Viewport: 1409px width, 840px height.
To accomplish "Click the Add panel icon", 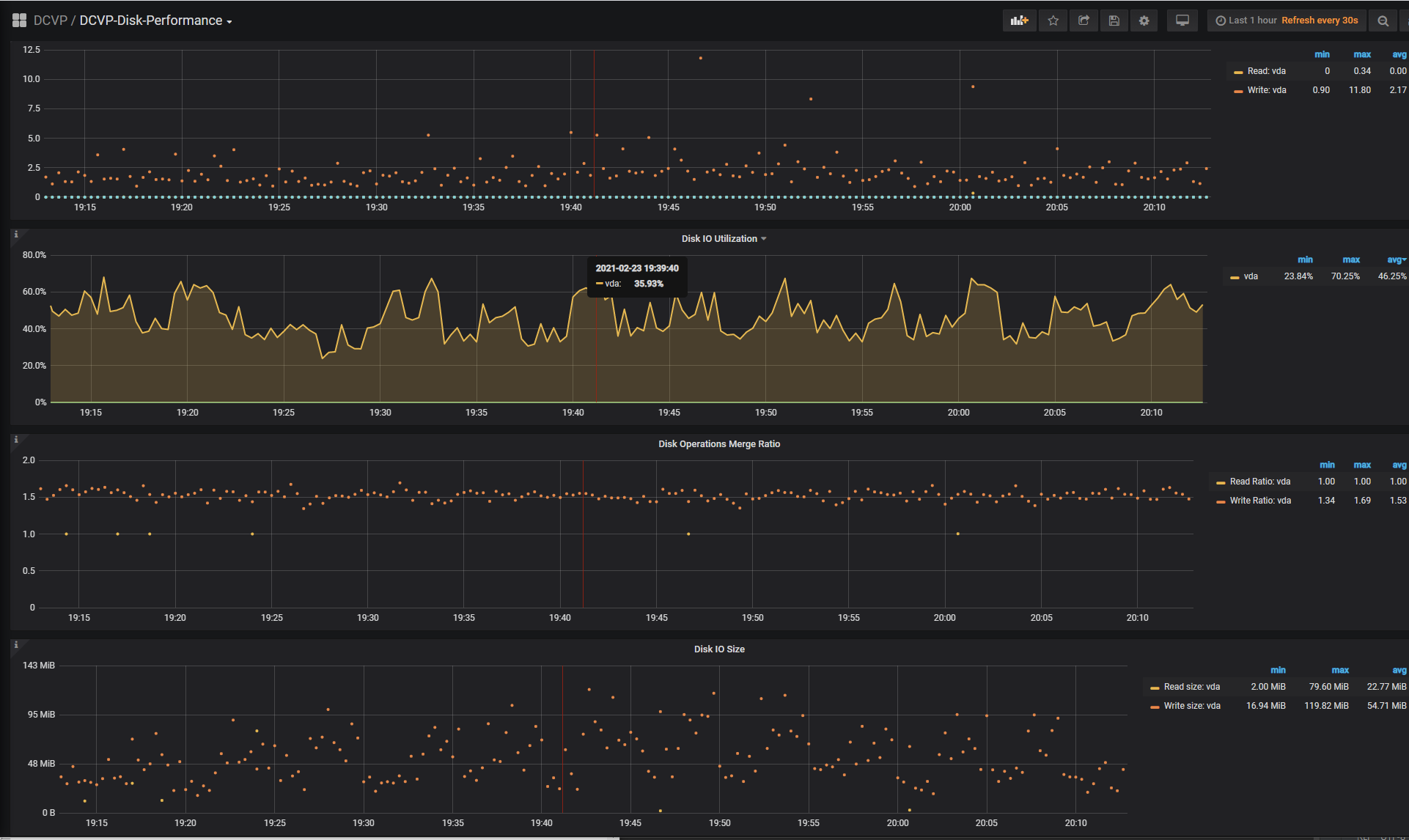I will point(1019,21).
